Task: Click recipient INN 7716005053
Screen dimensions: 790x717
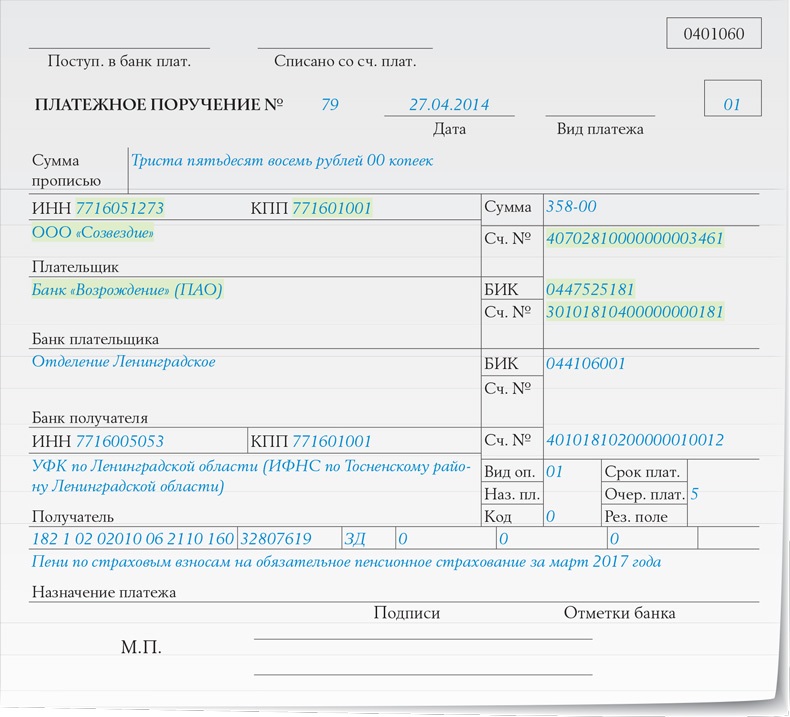Action: [120, 441]
